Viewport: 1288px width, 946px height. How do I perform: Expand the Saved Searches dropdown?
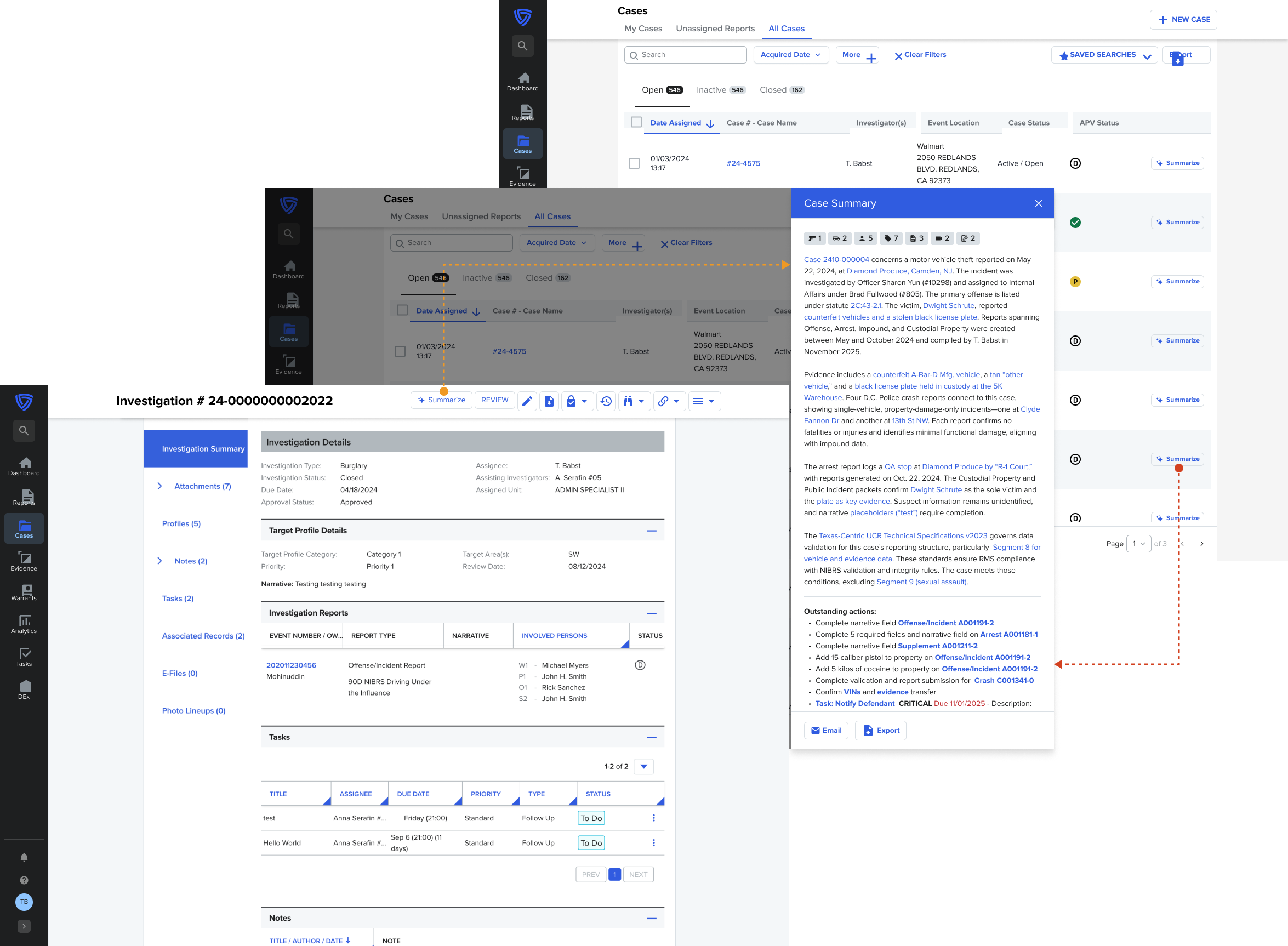click(x=1104, y=55)
